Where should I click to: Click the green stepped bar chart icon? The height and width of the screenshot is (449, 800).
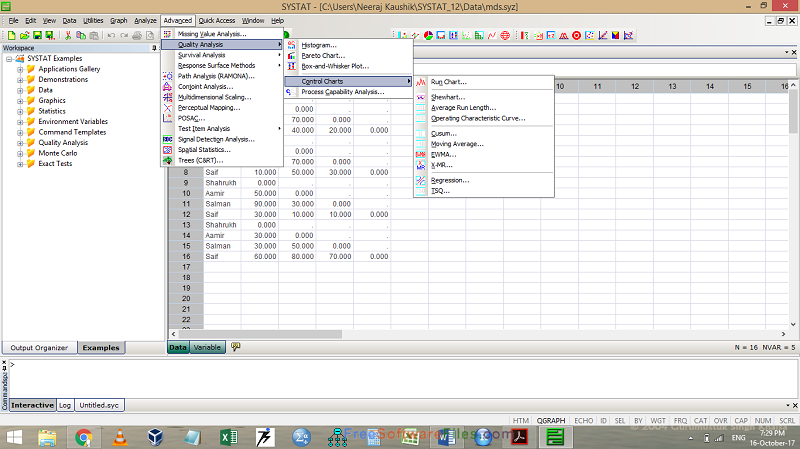click(479, 35)
